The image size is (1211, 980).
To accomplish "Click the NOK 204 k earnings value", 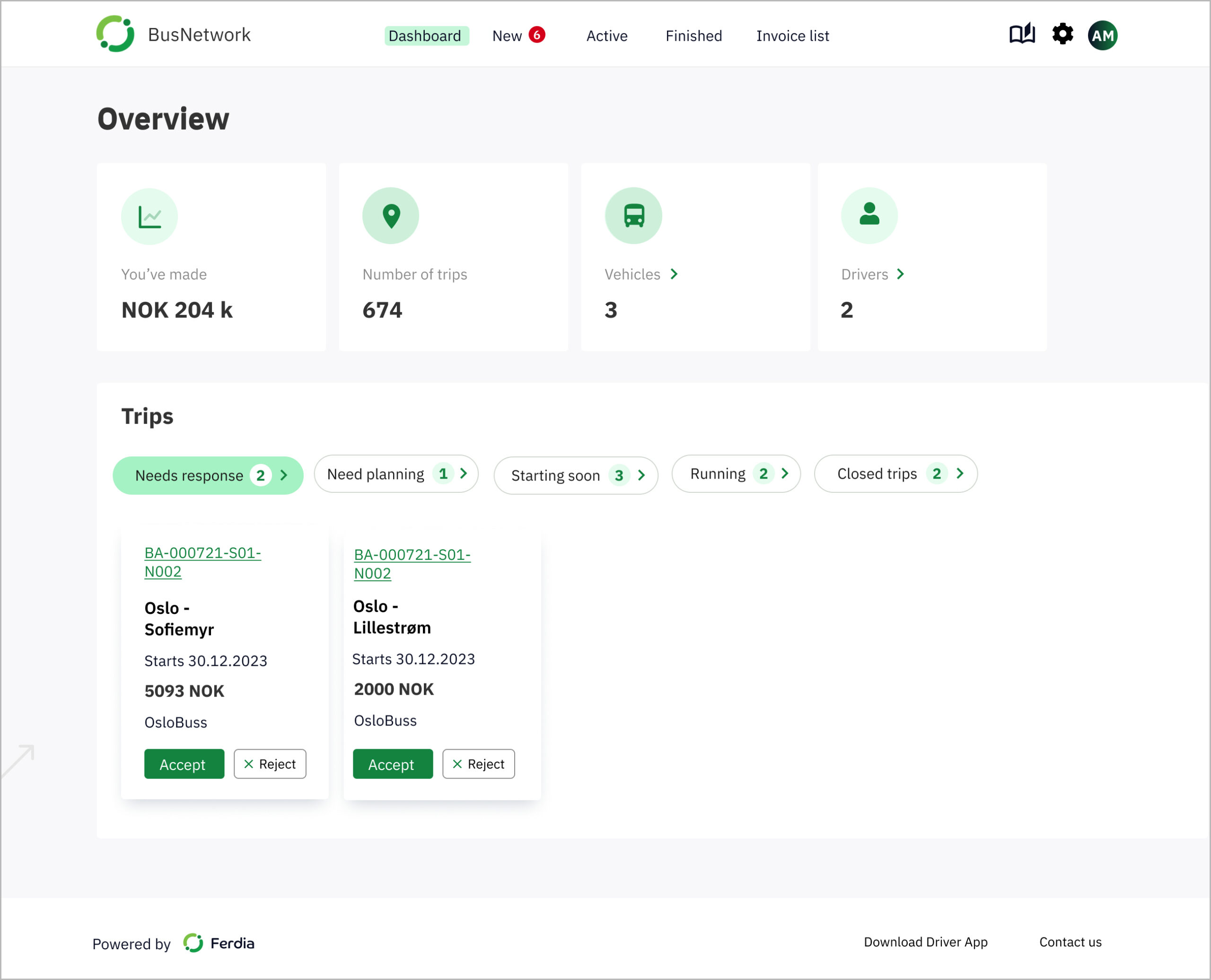I will (x=177, y=310).
